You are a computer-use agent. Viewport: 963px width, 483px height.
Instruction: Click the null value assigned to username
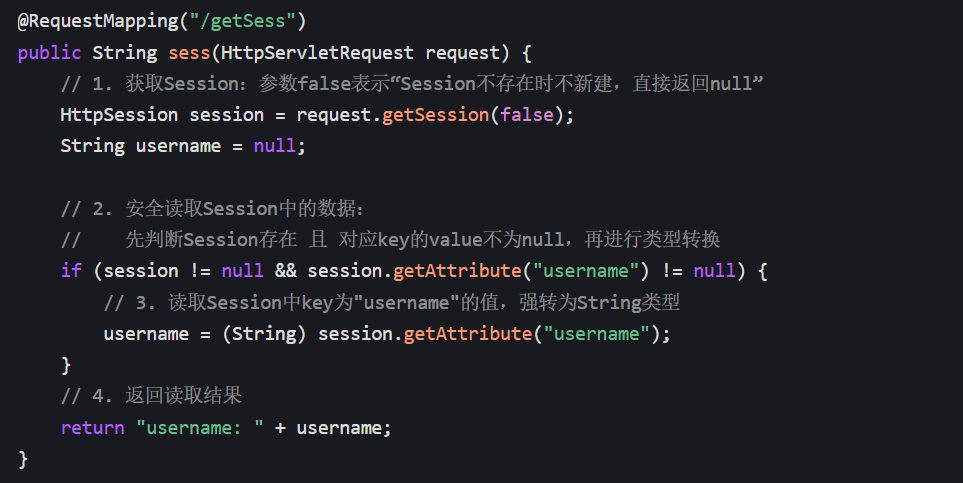275,146
